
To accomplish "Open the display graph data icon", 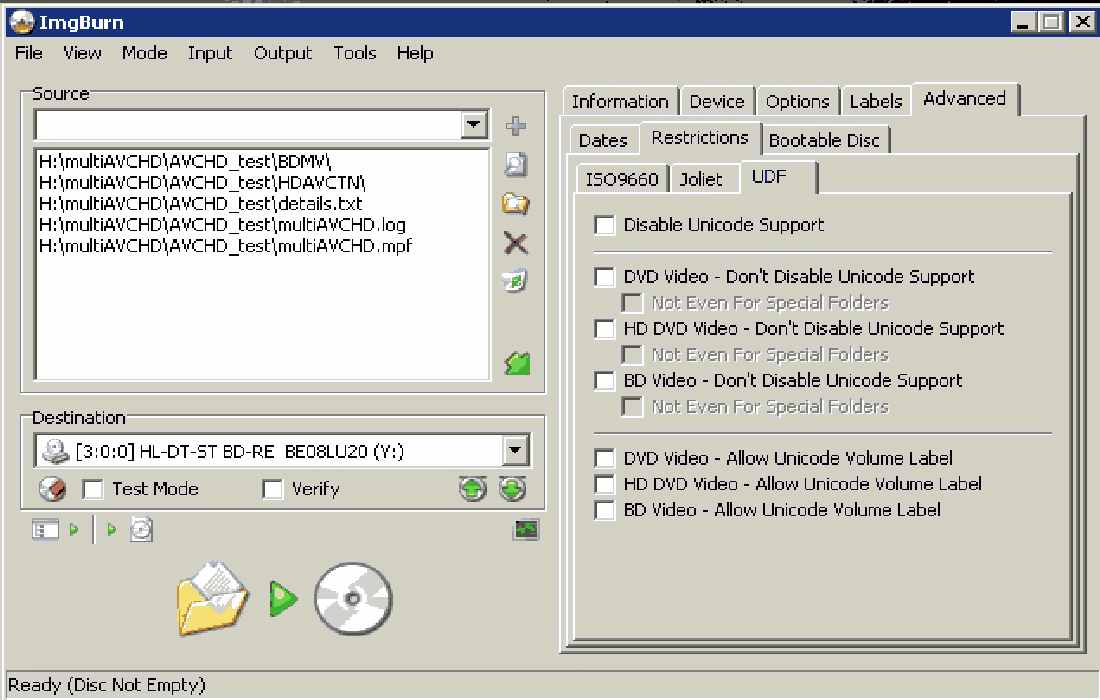I will pos(526,530).
